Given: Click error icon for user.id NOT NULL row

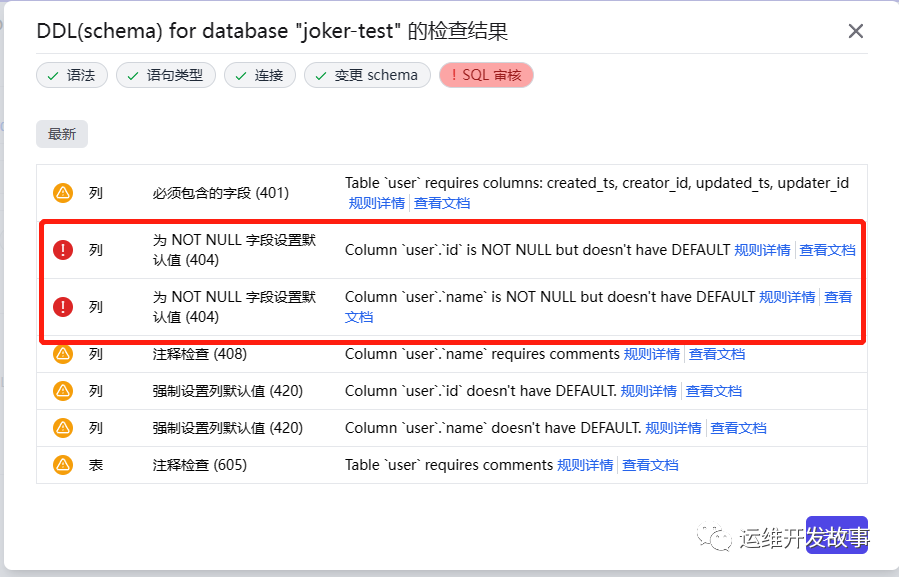Looking at the screenshot, I should (x=63, y=250).
